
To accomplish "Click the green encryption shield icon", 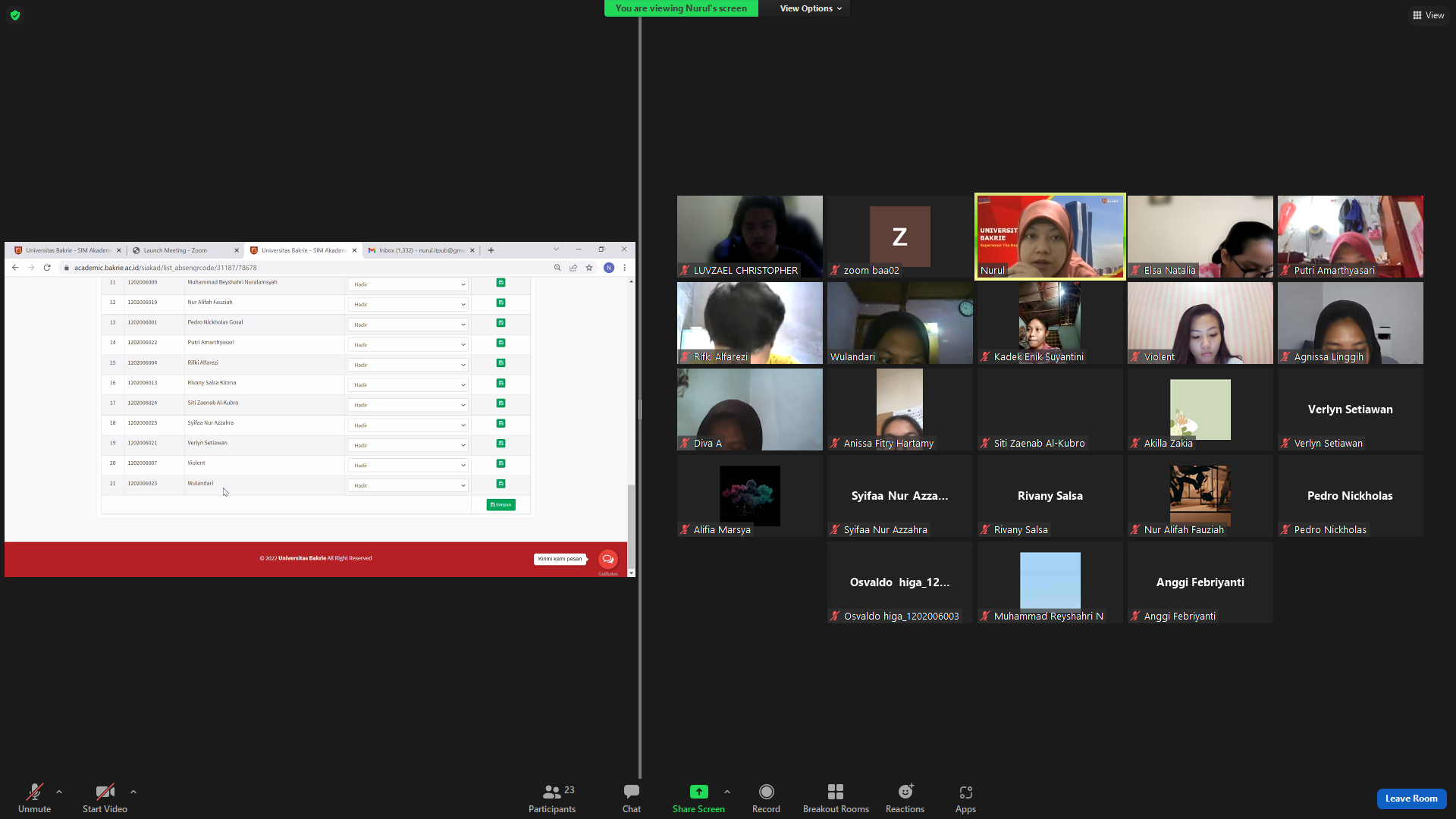I will [x=15, y=15].
